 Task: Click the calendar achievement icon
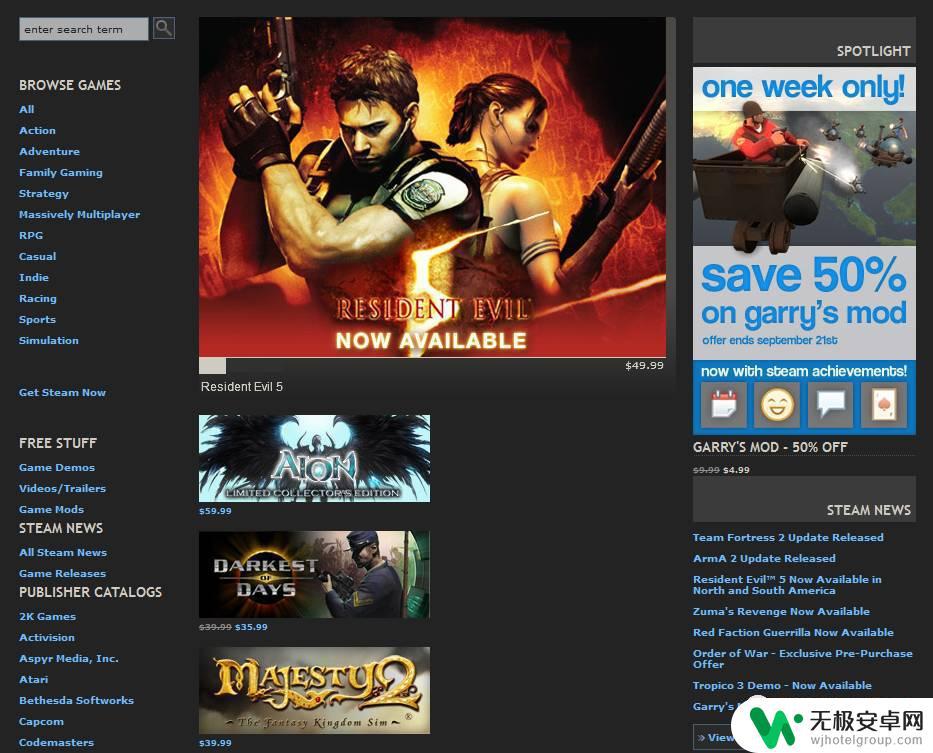(x=724, y=405)
